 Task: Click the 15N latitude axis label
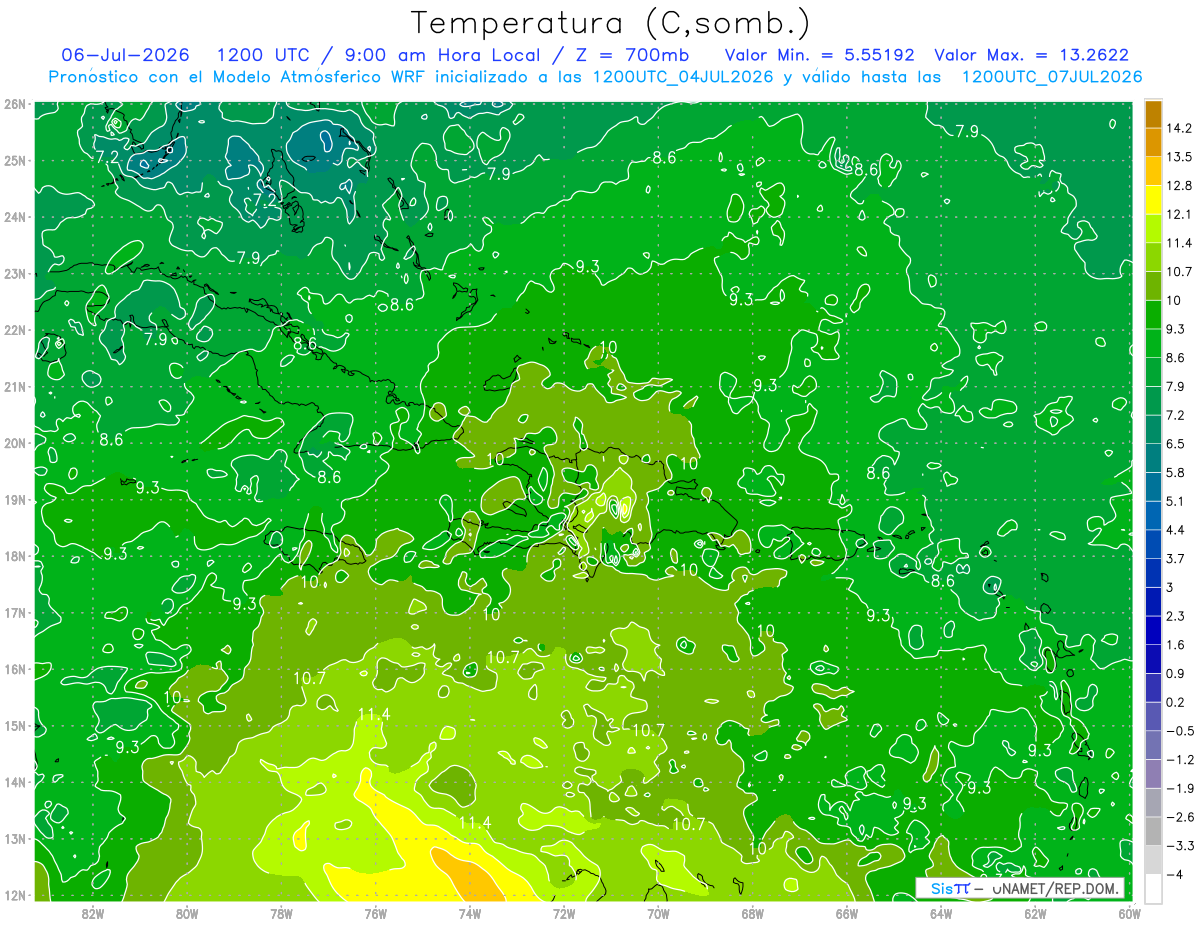15,726
